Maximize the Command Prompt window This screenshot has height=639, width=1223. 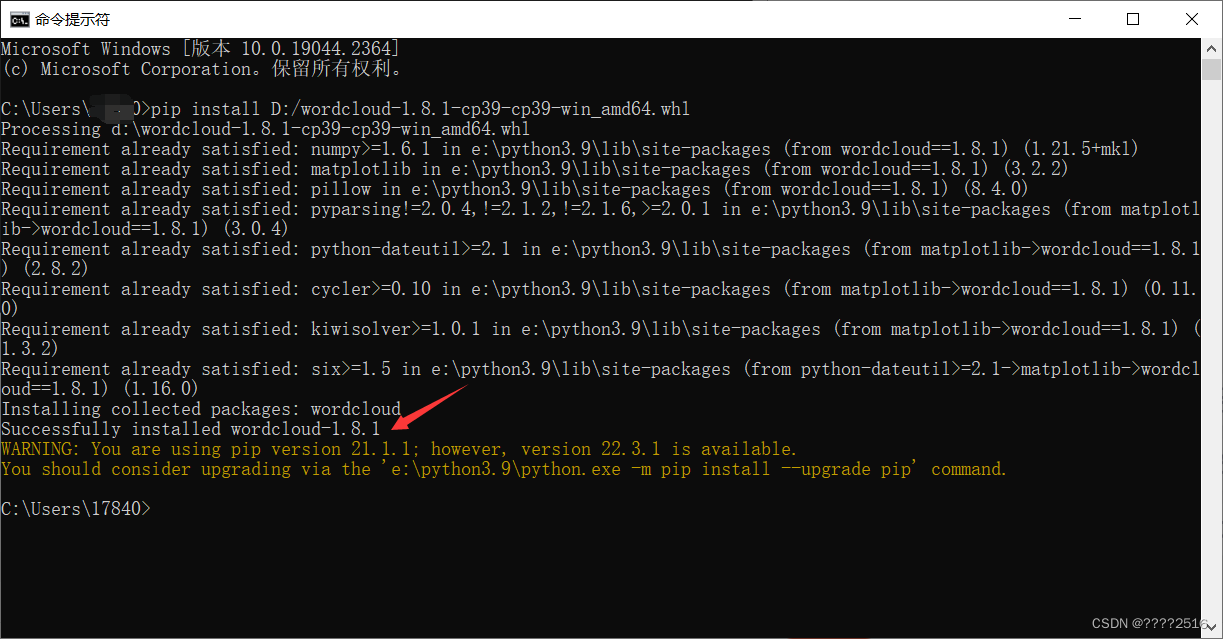point(1132,19)
